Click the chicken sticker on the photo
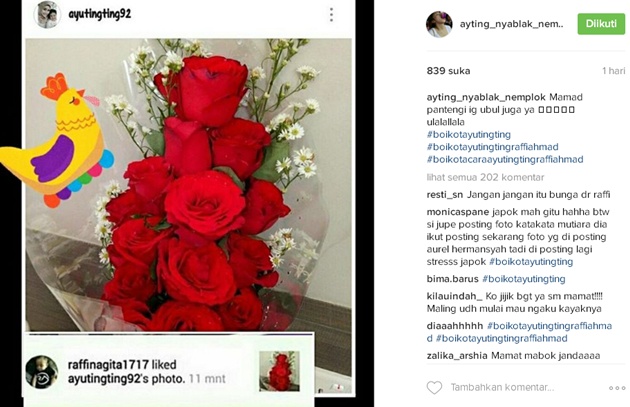630x407 pixels. [x=56, y=139]
